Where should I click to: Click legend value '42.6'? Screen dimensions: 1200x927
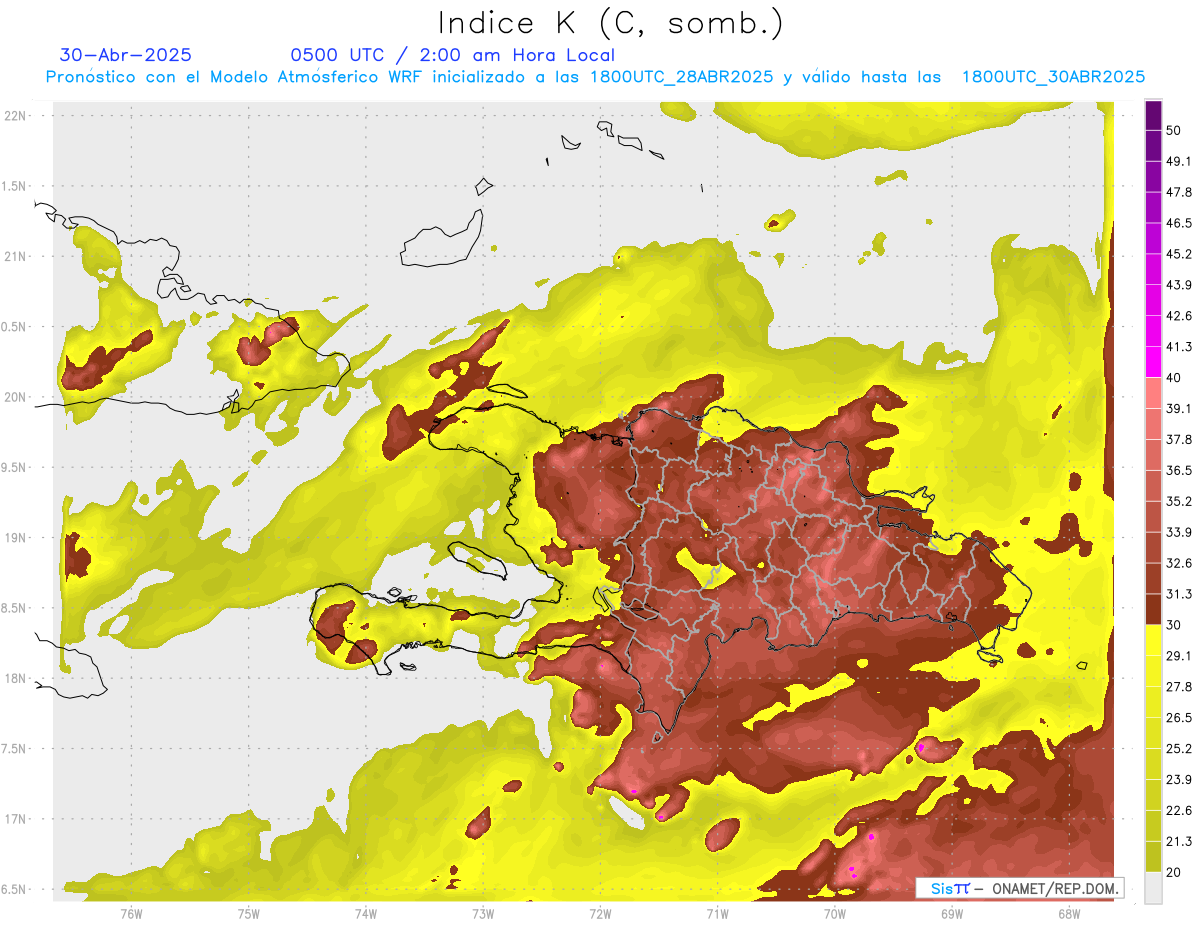point(1179,316)
